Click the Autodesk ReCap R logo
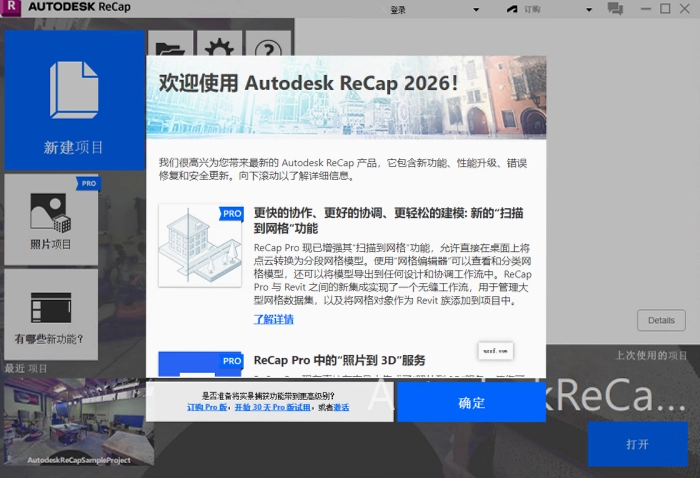The image size is (700, 478). pyautogui.click(x=11, y=8)
